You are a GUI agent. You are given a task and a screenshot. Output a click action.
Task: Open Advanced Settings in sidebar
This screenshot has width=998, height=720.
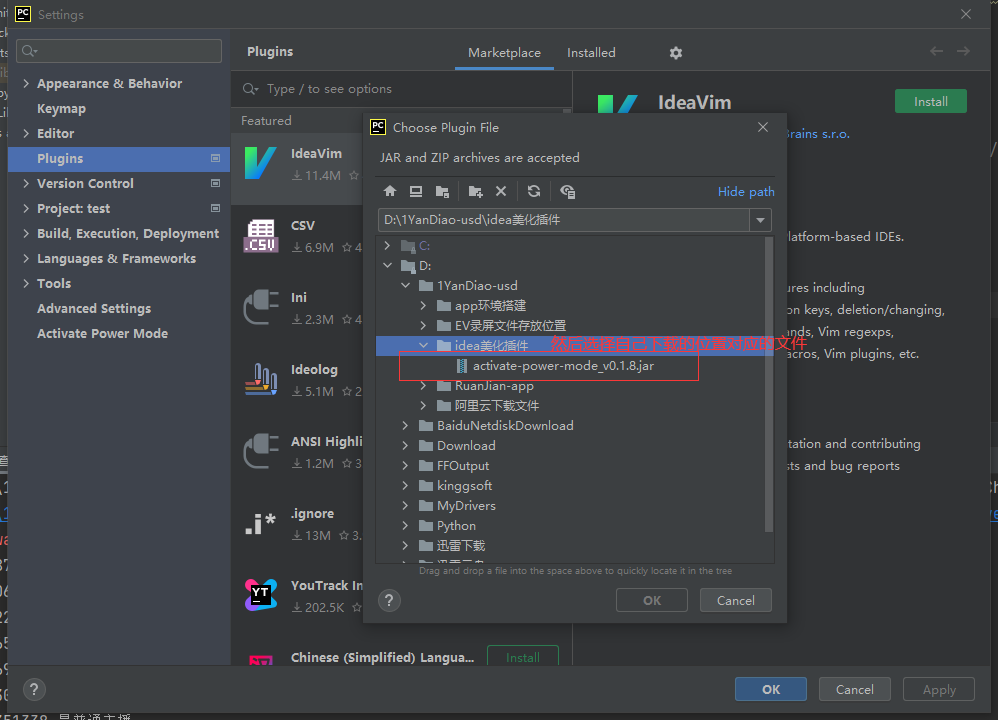(x=119, y=309)
